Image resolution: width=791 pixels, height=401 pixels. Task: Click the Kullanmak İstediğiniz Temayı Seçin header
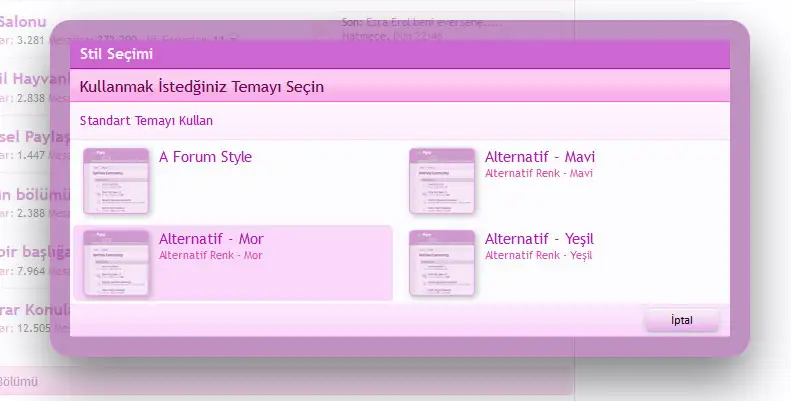(202, 87)
